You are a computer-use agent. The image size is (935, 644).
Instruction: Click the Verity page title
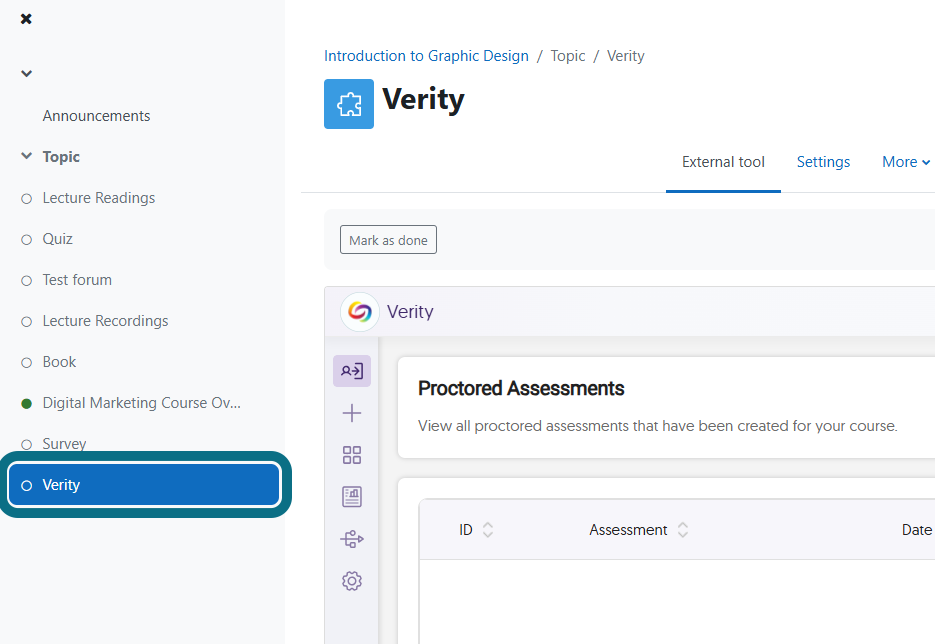tap(423, 100)
